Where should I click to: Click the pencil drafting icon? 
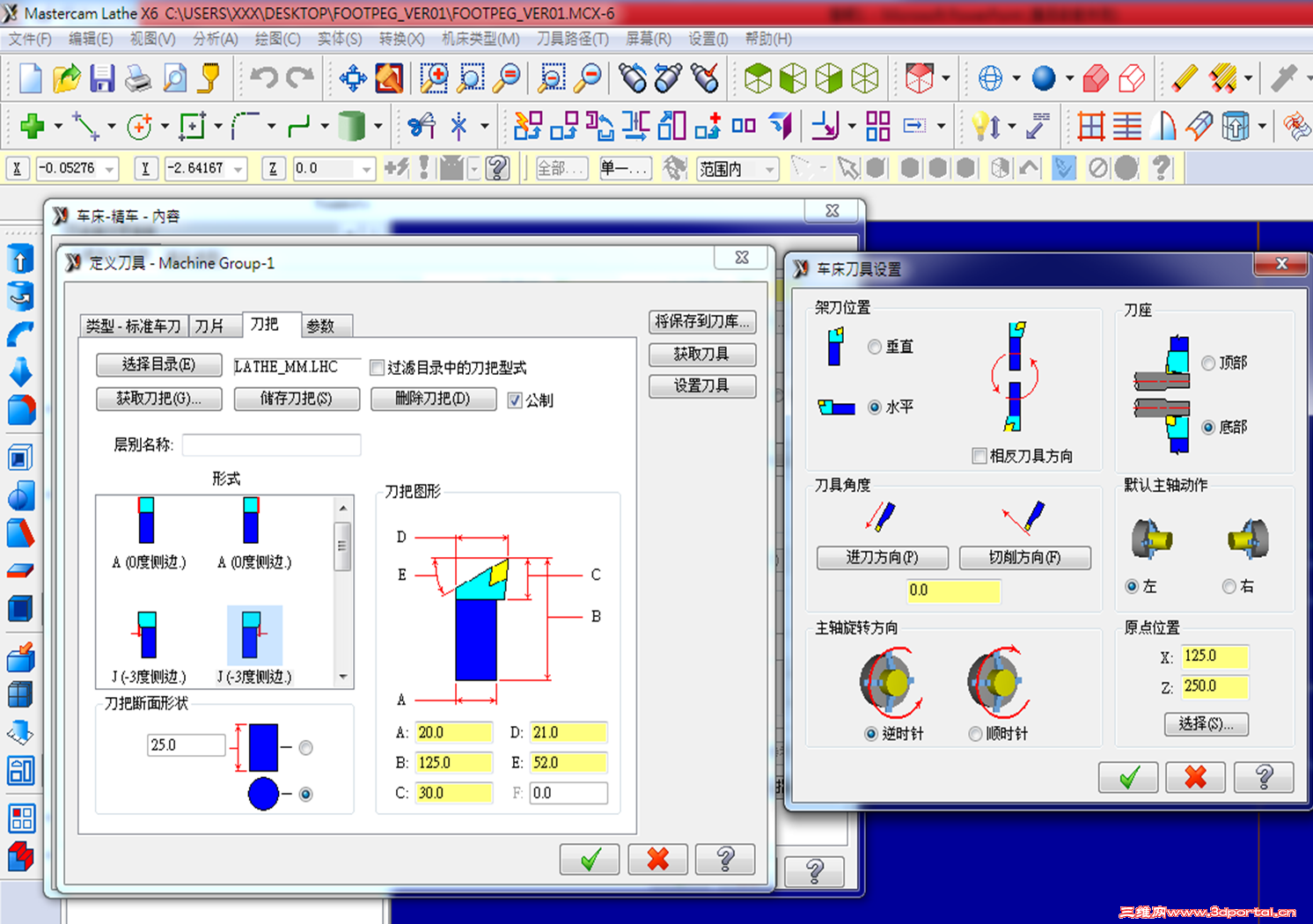click(1185, 78)
